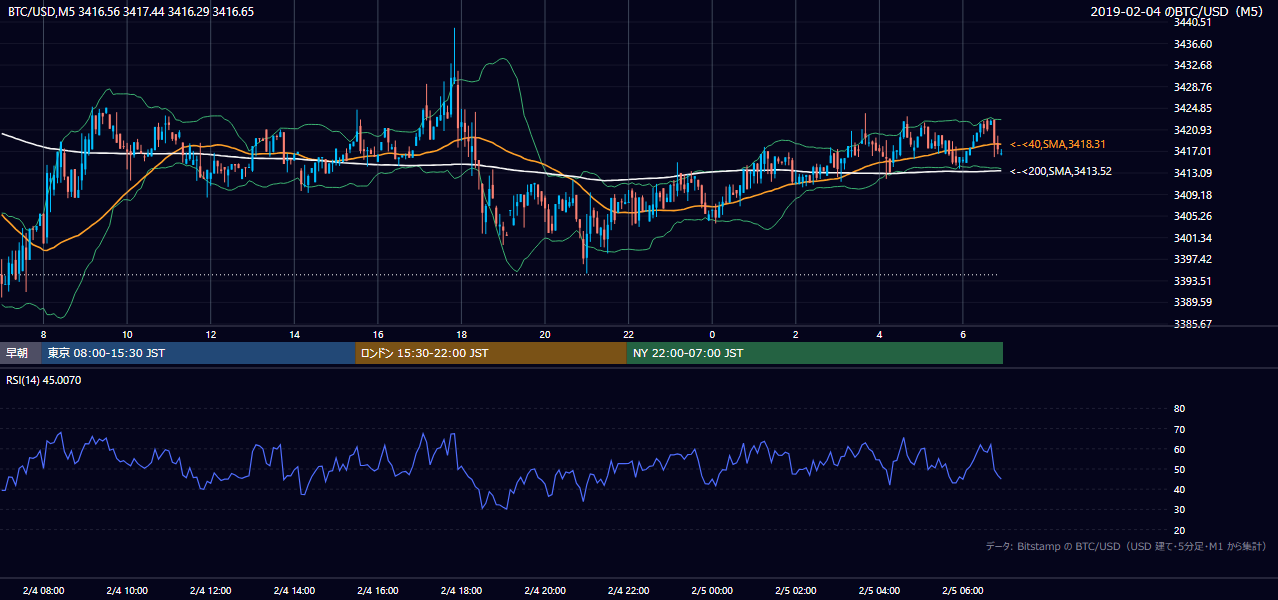1278x600 pixels.
Task: Click the 3440.51 price axis value
Action: click(1192, 22)
